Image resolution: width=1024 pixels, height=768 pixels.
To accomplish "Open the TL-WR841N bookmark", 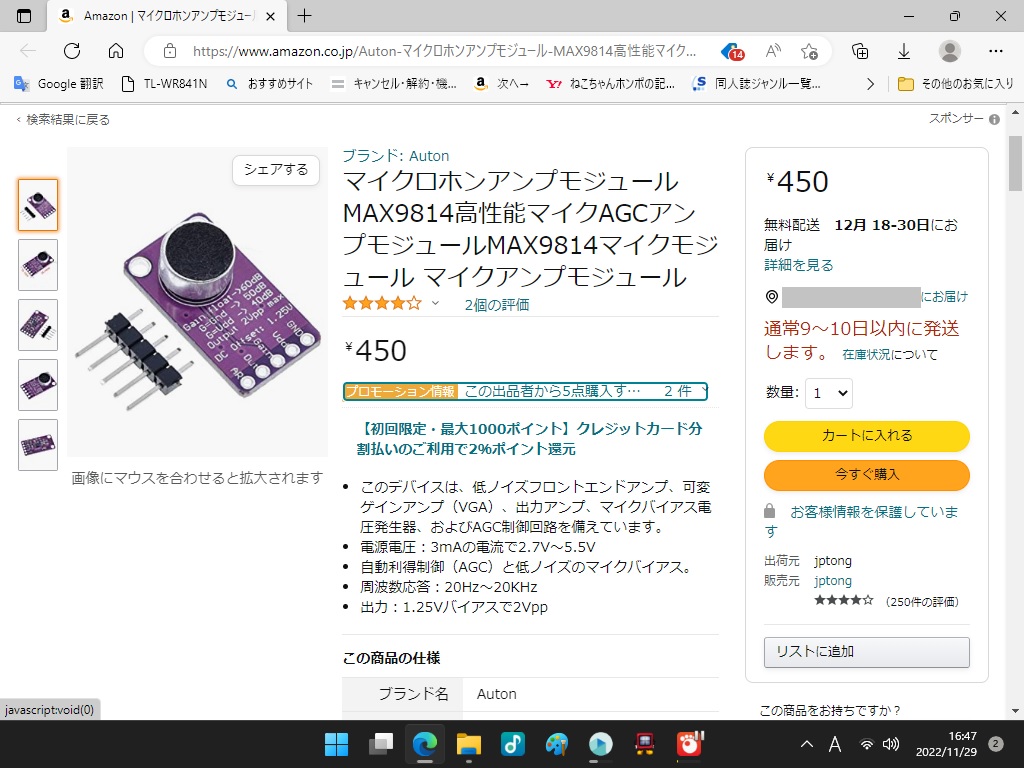I will pos(165,84).
